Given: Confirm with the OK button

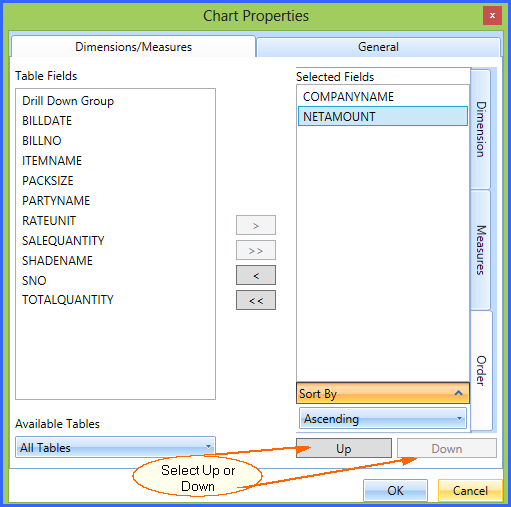Looking at the screenshot, I should tap(395, 490).
